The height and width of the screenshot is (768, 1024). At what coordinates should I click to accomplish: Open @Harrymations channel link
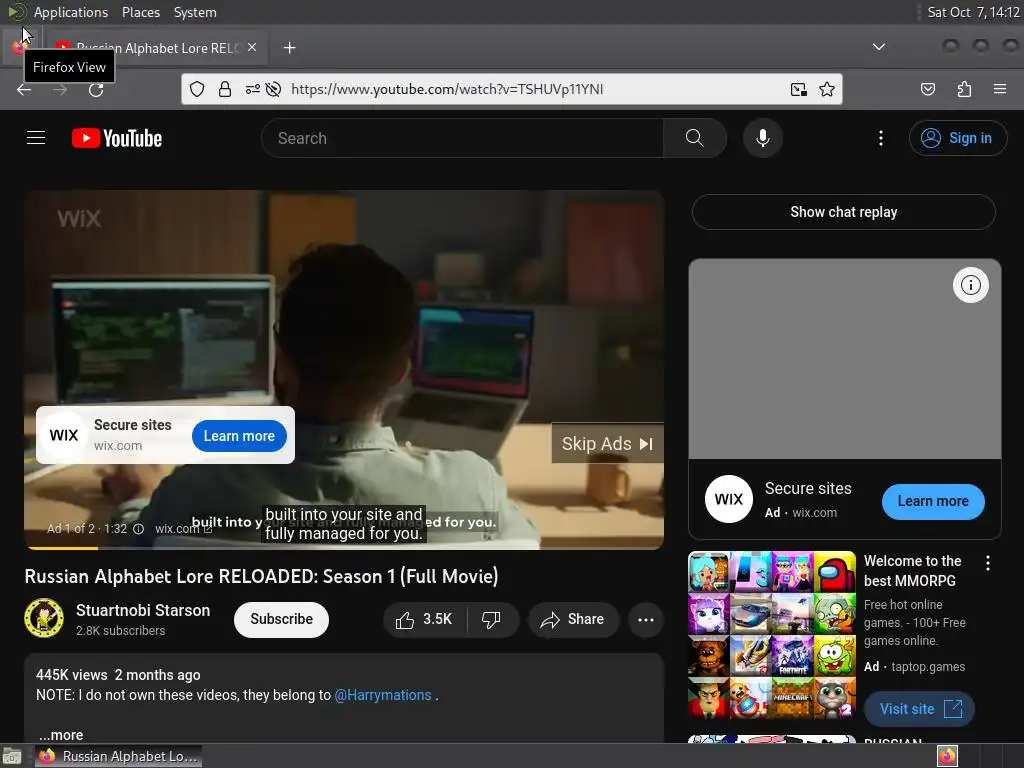click(383, 695)
